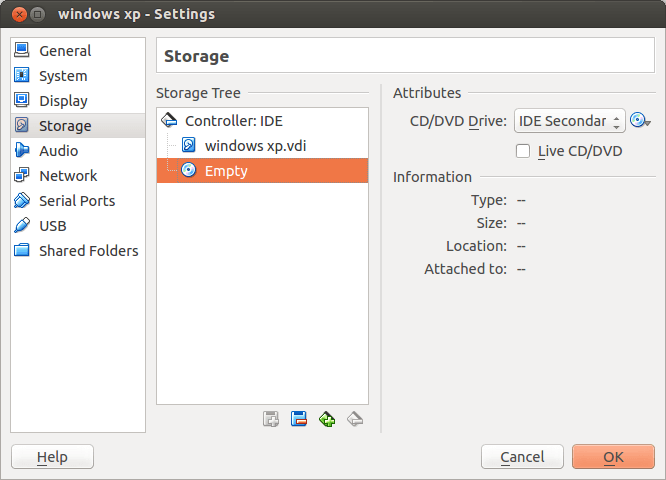This screenshot has width=666, height=480.
Task: Click the optical disc icon beside Empty
Action: [x=189, y=170]
